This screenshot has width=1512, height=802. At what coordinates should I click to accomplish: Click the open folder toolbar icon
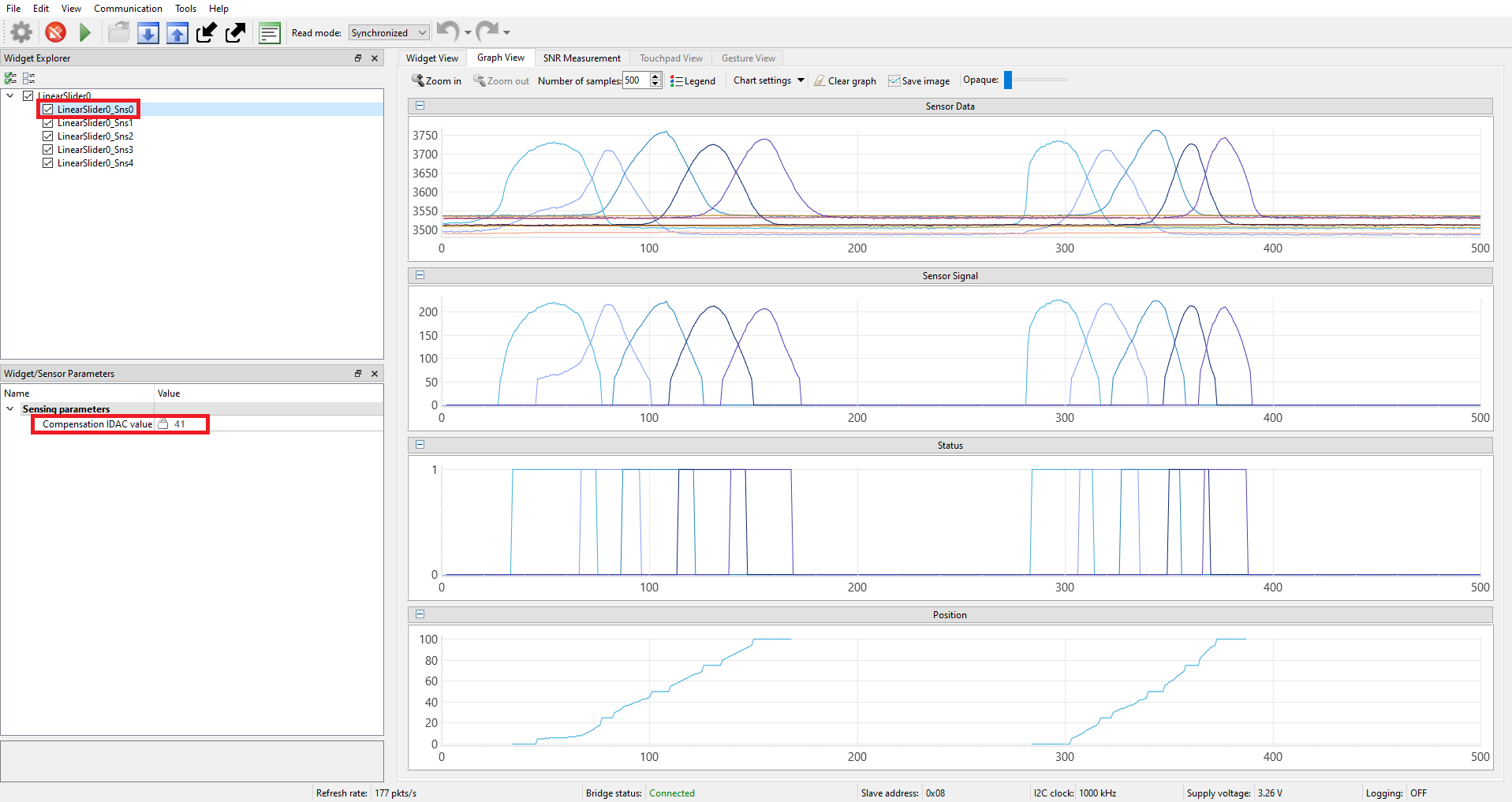click(x=119, y=32)
